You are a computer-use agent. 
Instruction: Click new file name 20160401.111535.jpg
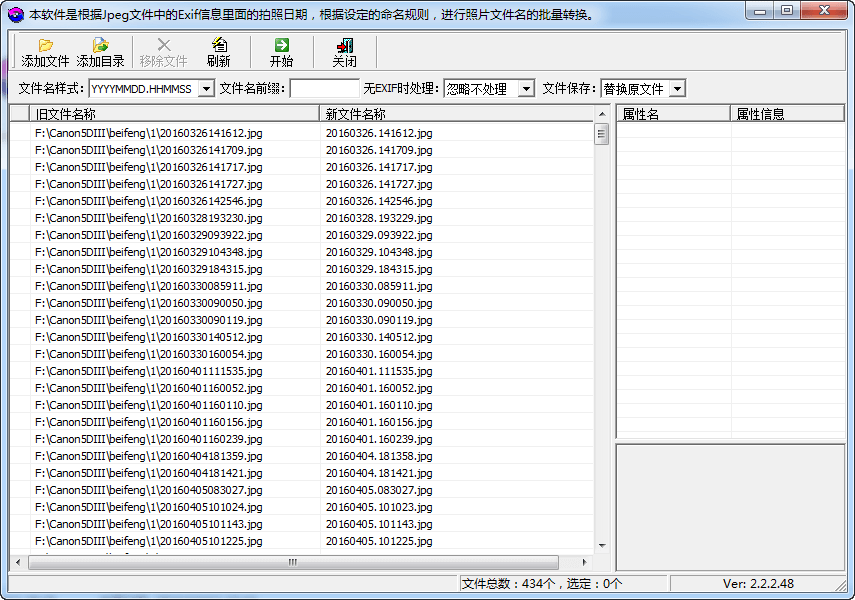pyautogui.click(x=379, y=371)
